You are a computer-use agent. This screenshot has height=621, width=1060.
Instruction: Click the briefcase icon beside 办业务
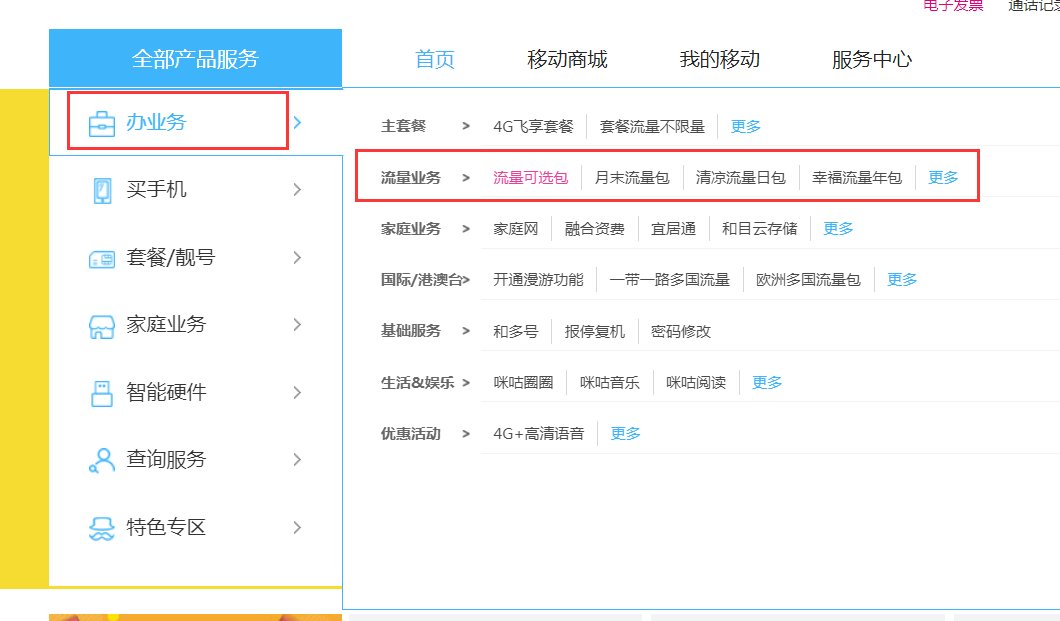pos(101,124)
